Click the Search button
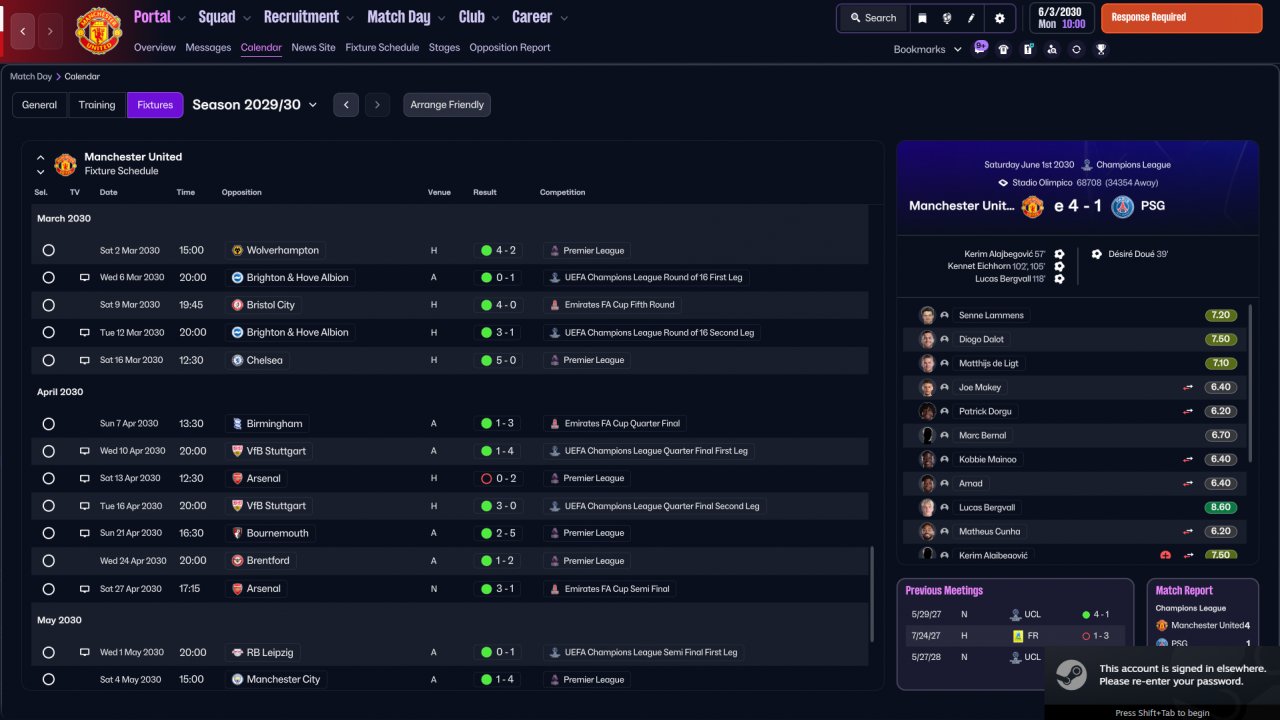Image resolution: width=1280 pixels, height=720 pixels. pos(873,18)
